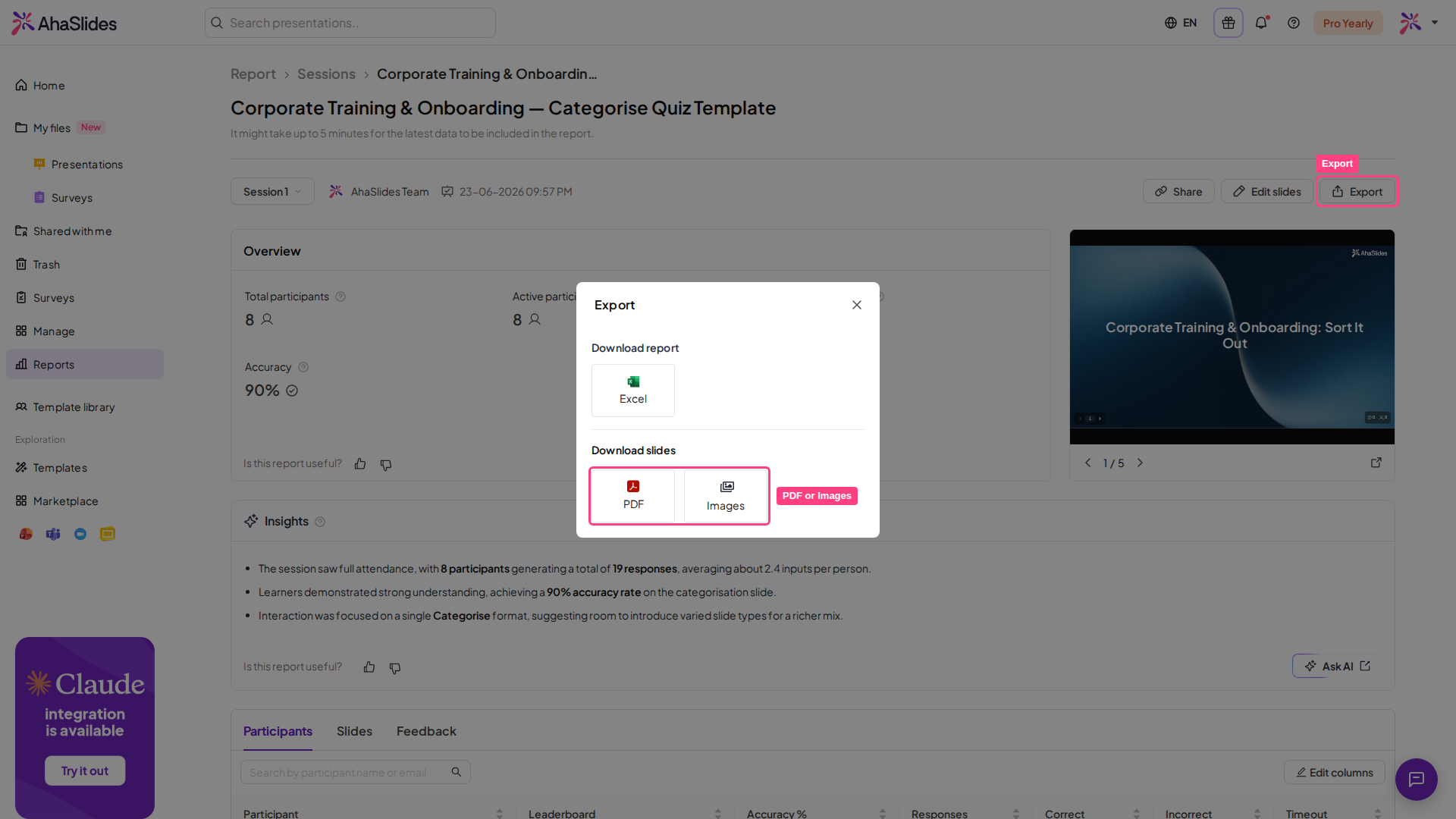The width and height of the screenshot is (1456, 819).
Task: Click the Pro Yearly plan badge
Action: (1348, 24)
